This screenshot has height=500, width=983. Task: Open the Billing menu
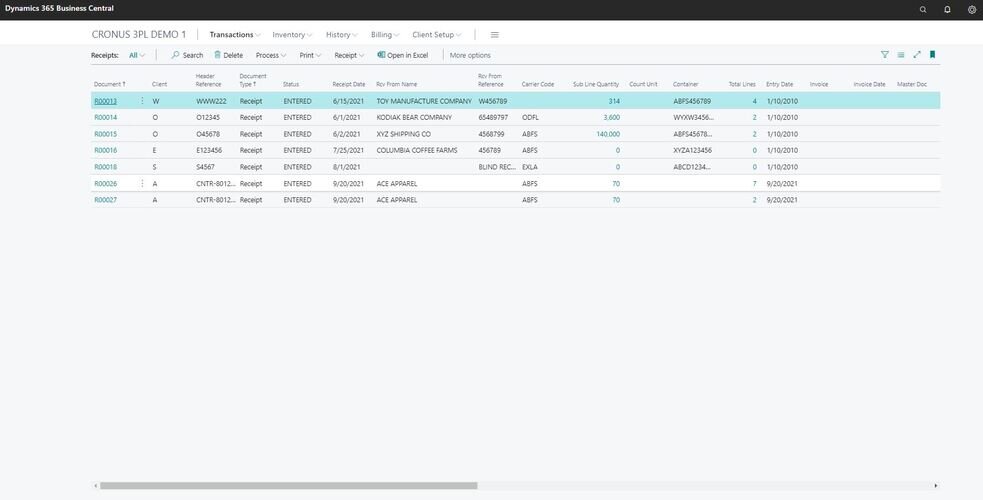[x=385, y=35]
